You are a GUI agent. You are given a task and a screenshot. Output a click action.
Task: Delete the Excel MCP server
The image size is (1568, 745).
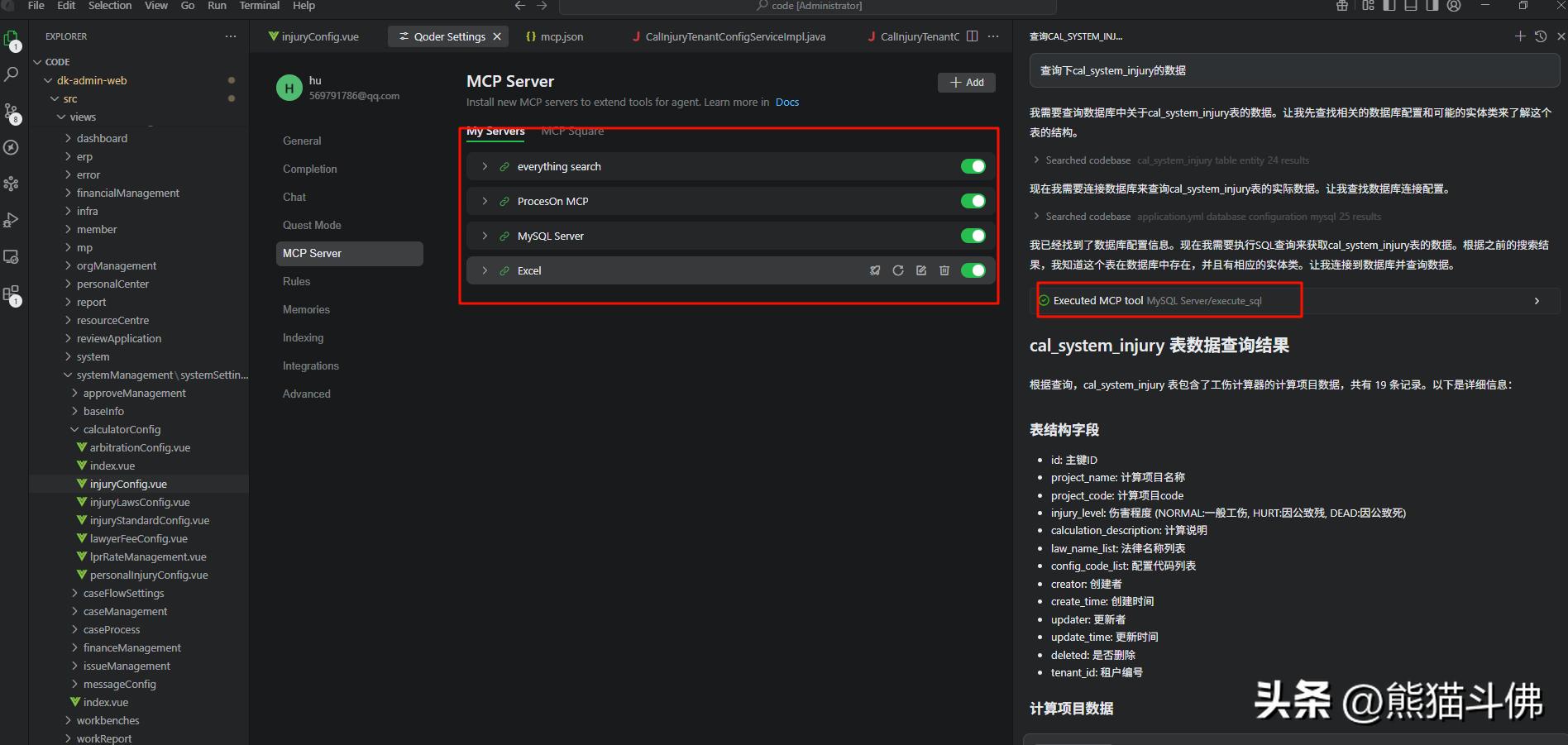point(944,270)
